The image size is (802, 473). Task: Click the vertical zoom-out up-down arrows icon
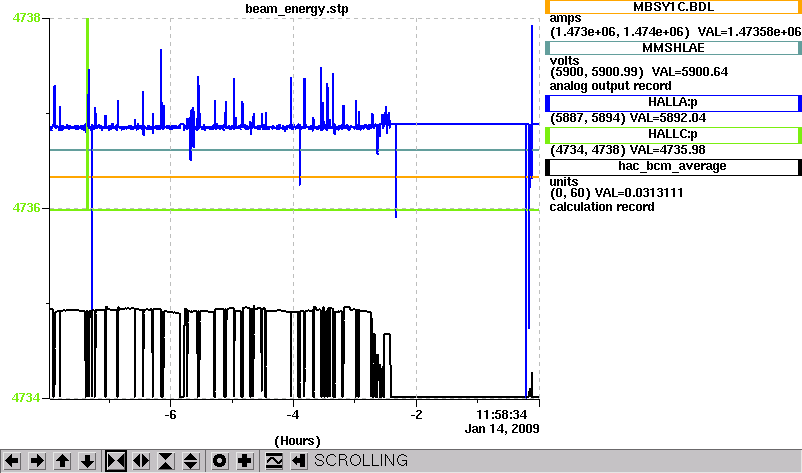(191, 461)
